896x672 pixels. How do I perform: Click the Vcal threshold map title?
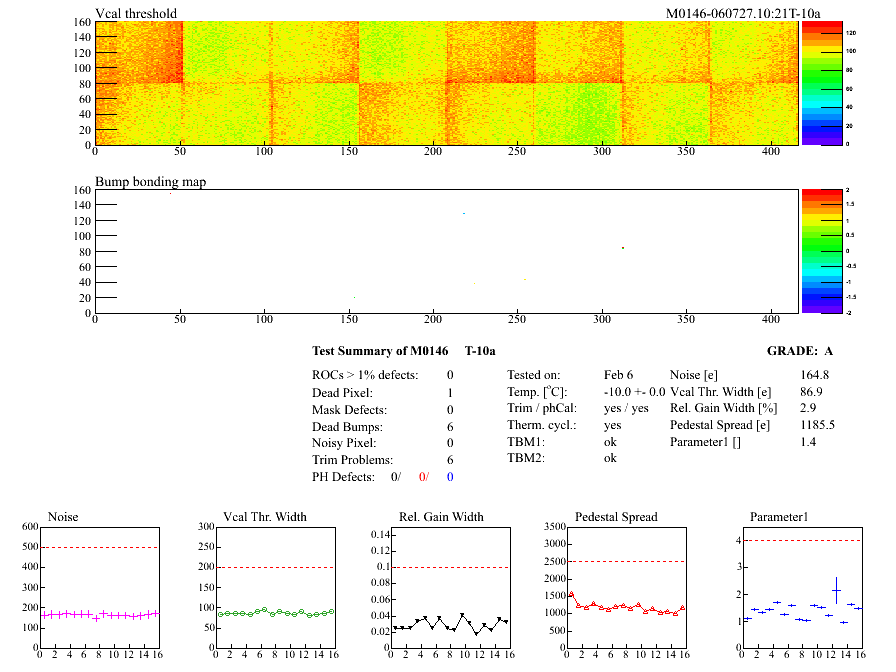tap(136, 13)
